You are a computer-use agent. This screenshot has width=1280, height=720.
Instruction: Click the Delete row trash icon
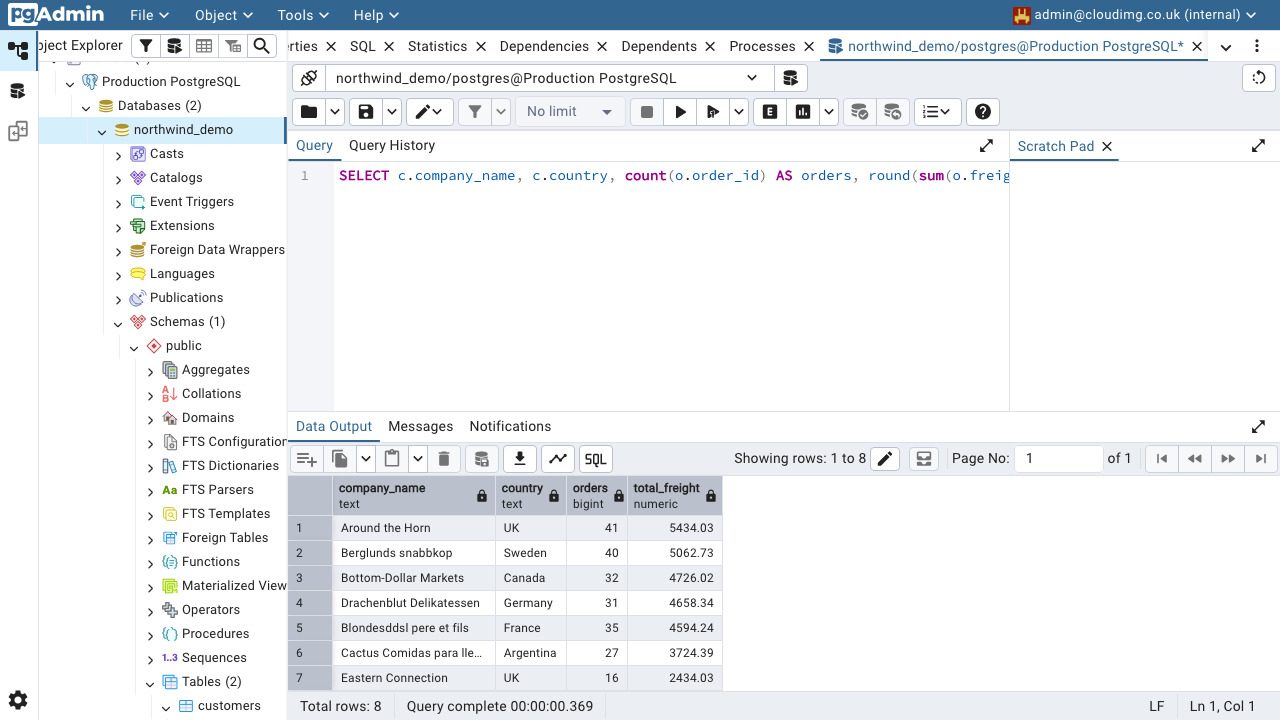tap(444, 459)
